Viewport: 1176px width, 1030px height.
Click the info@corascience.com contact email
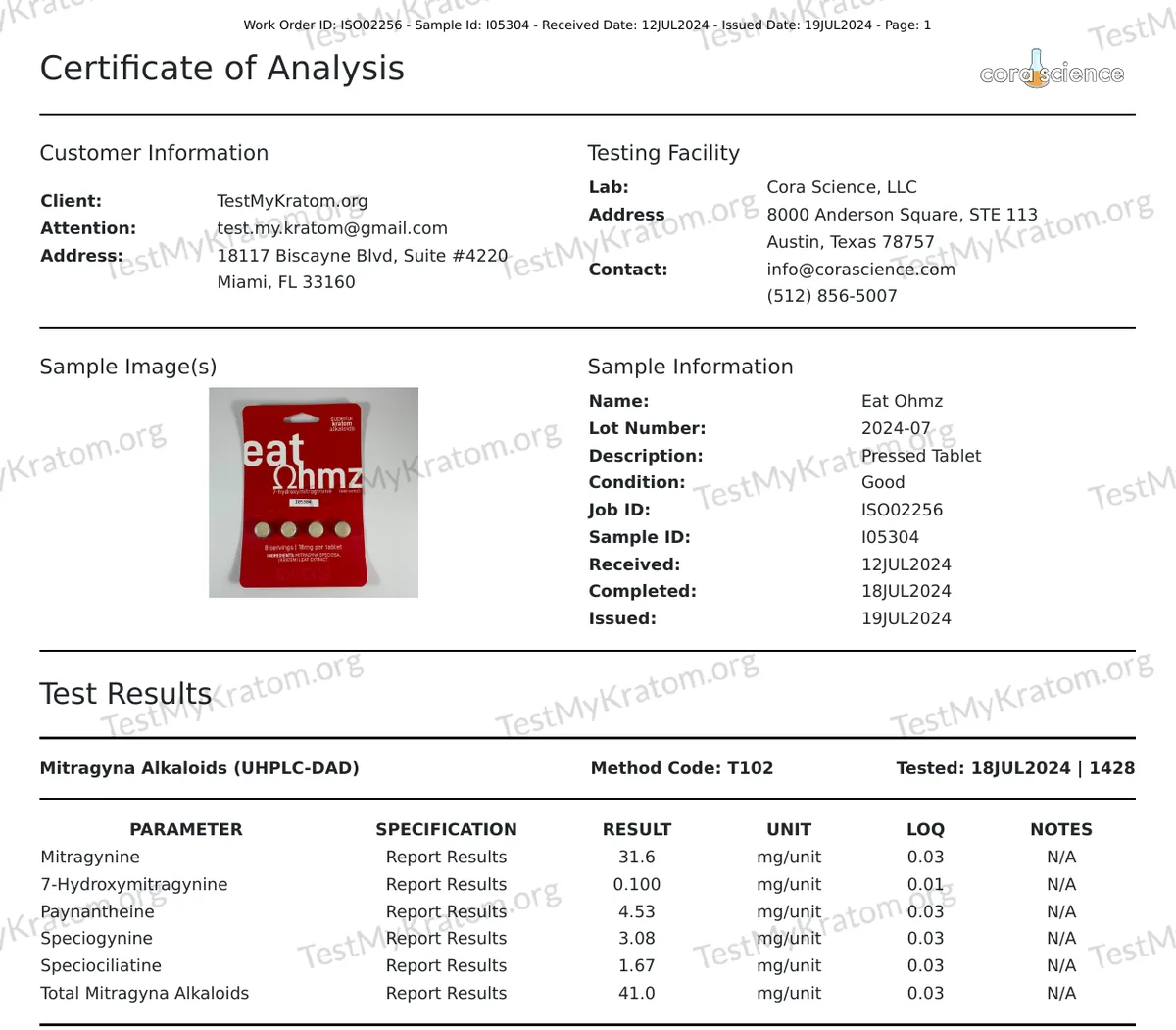860,270
